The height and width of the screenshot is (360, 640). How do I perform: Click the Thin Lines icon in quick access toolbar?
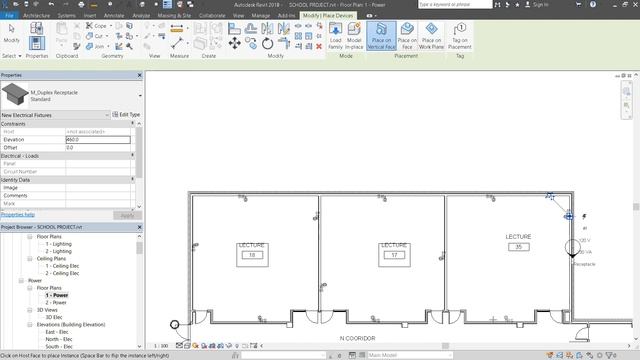[167, 4]
